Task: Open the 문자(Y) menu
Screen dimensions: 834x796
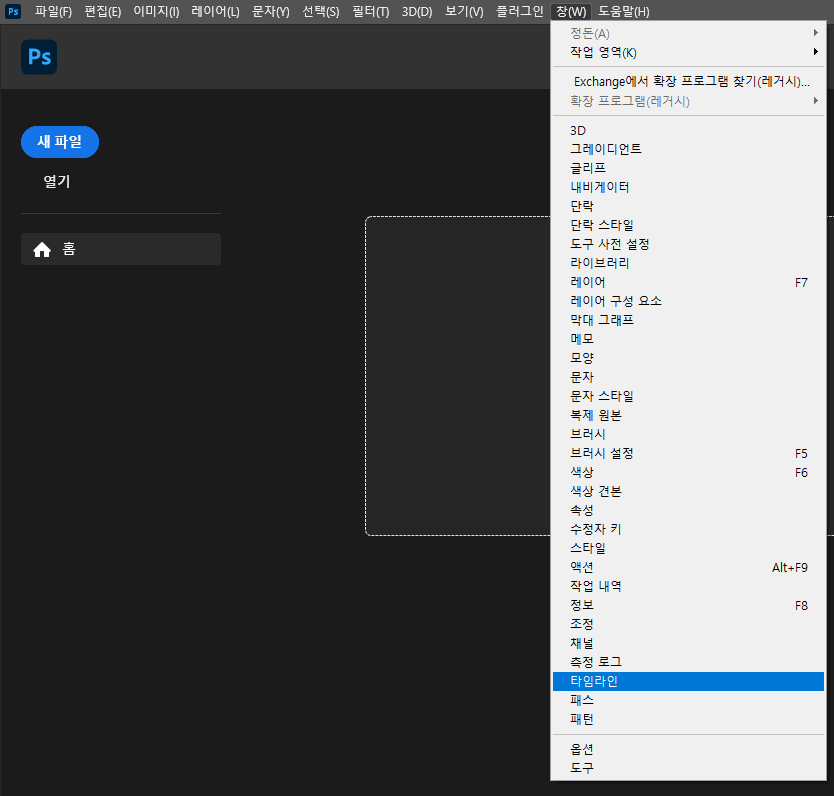Action: (271, 11)
